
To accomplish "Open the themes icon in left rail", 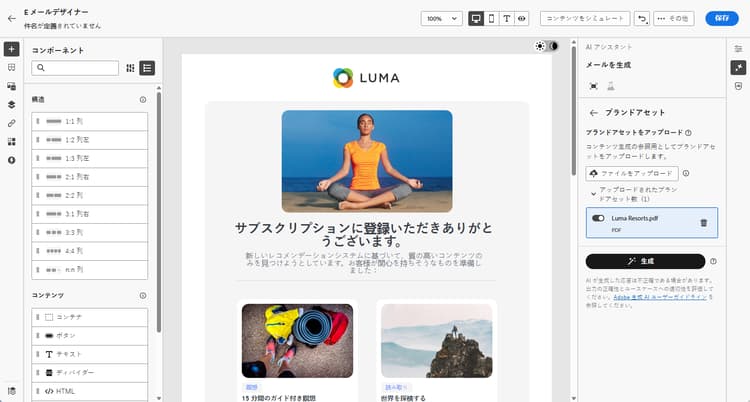I will pyautogui.click(x=11, y=160).
